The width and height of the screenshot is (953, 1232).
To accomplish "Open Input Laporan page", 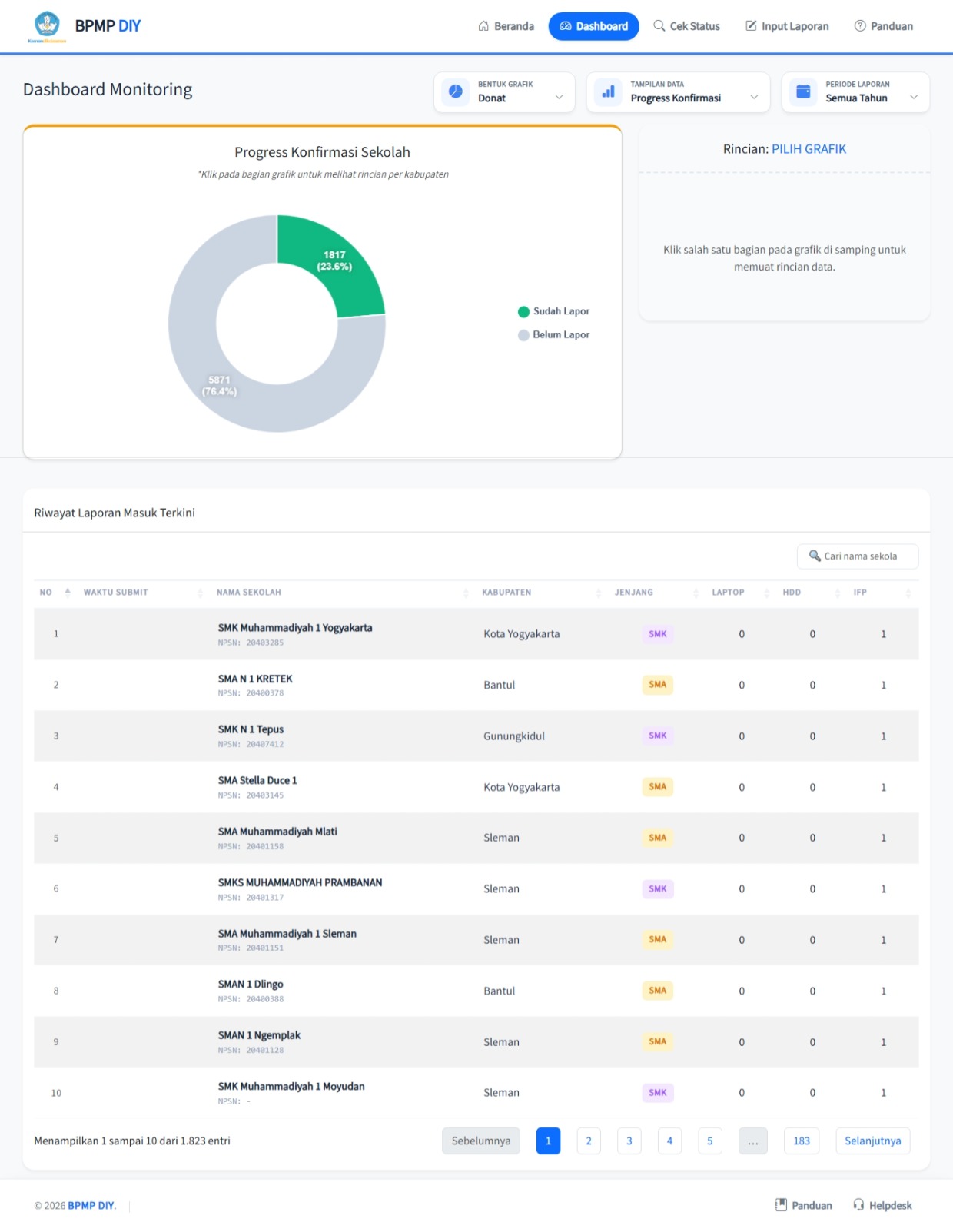I will (x=787, y=26).
